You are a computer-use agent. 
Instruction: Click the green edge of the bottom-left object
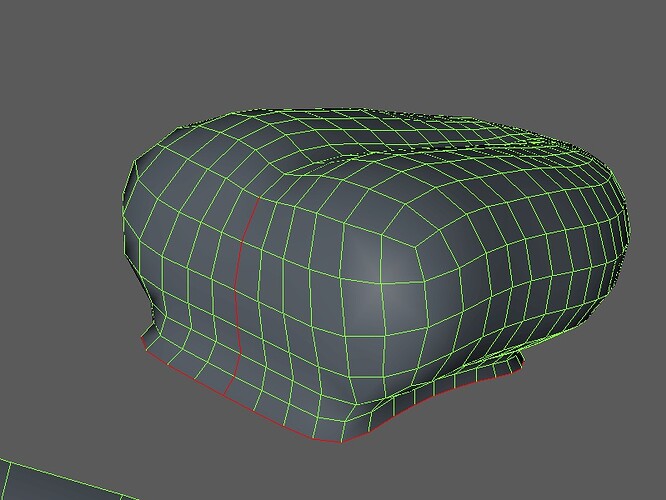click(70, 477)
